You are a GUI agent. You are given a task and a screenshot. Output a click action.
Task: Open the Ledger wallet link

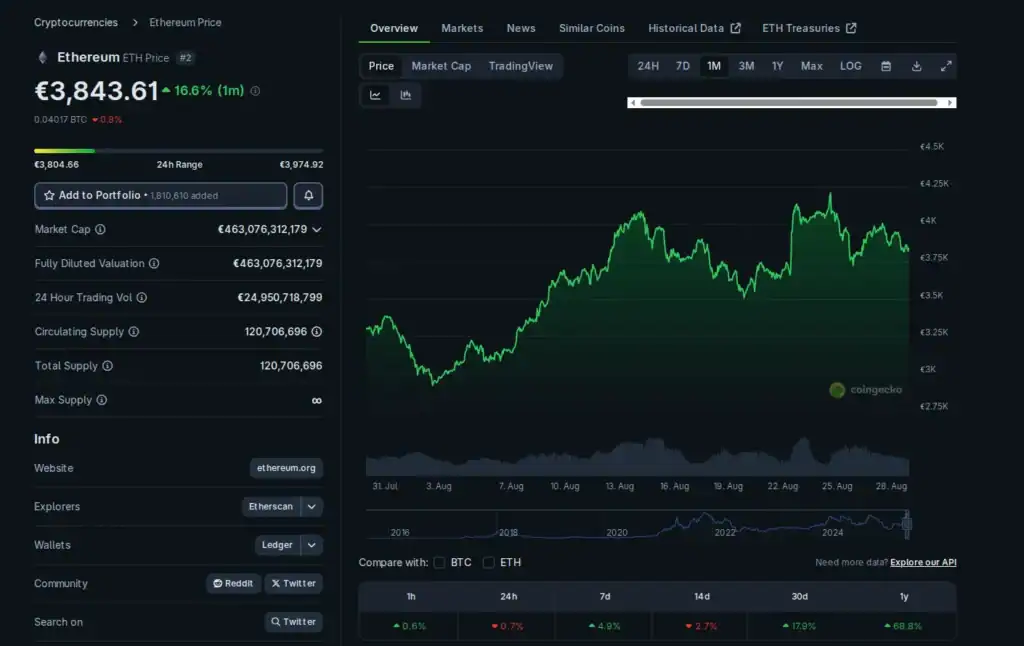point(278,545)
